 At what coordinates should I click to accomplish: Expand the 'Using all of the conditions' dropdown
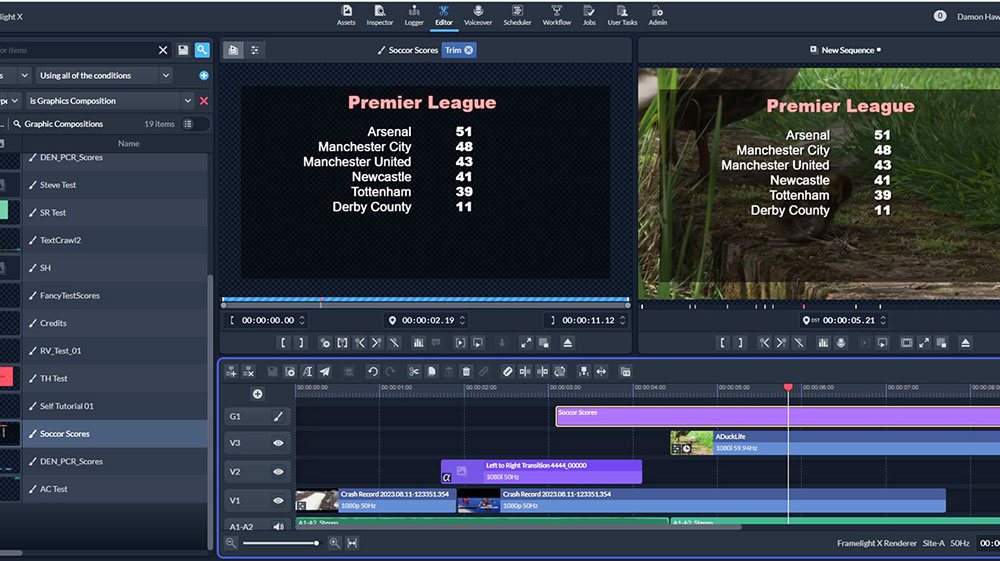(165, 76)
